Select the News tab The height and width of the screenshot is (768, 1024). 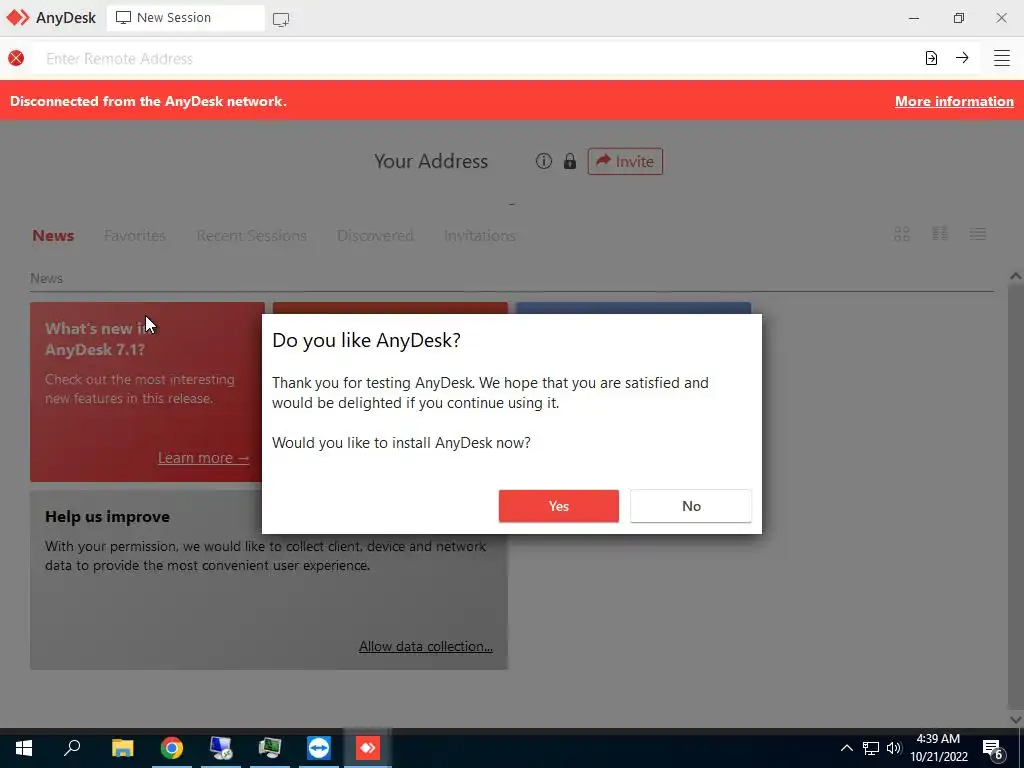click(53, 235)
